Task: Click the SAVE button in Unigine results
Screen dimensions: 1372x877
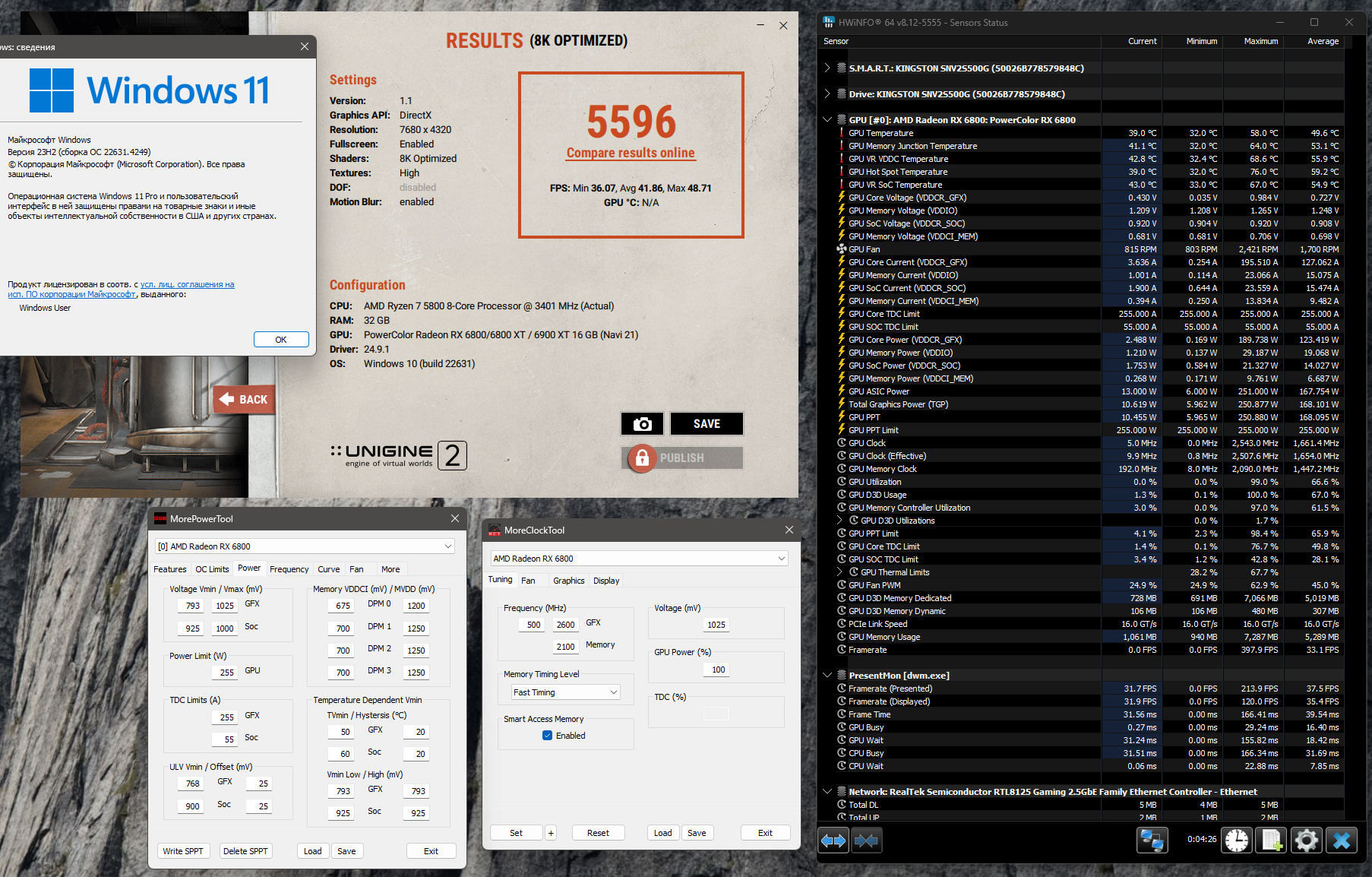Action: pyautogui.click(x=707, y=424)
